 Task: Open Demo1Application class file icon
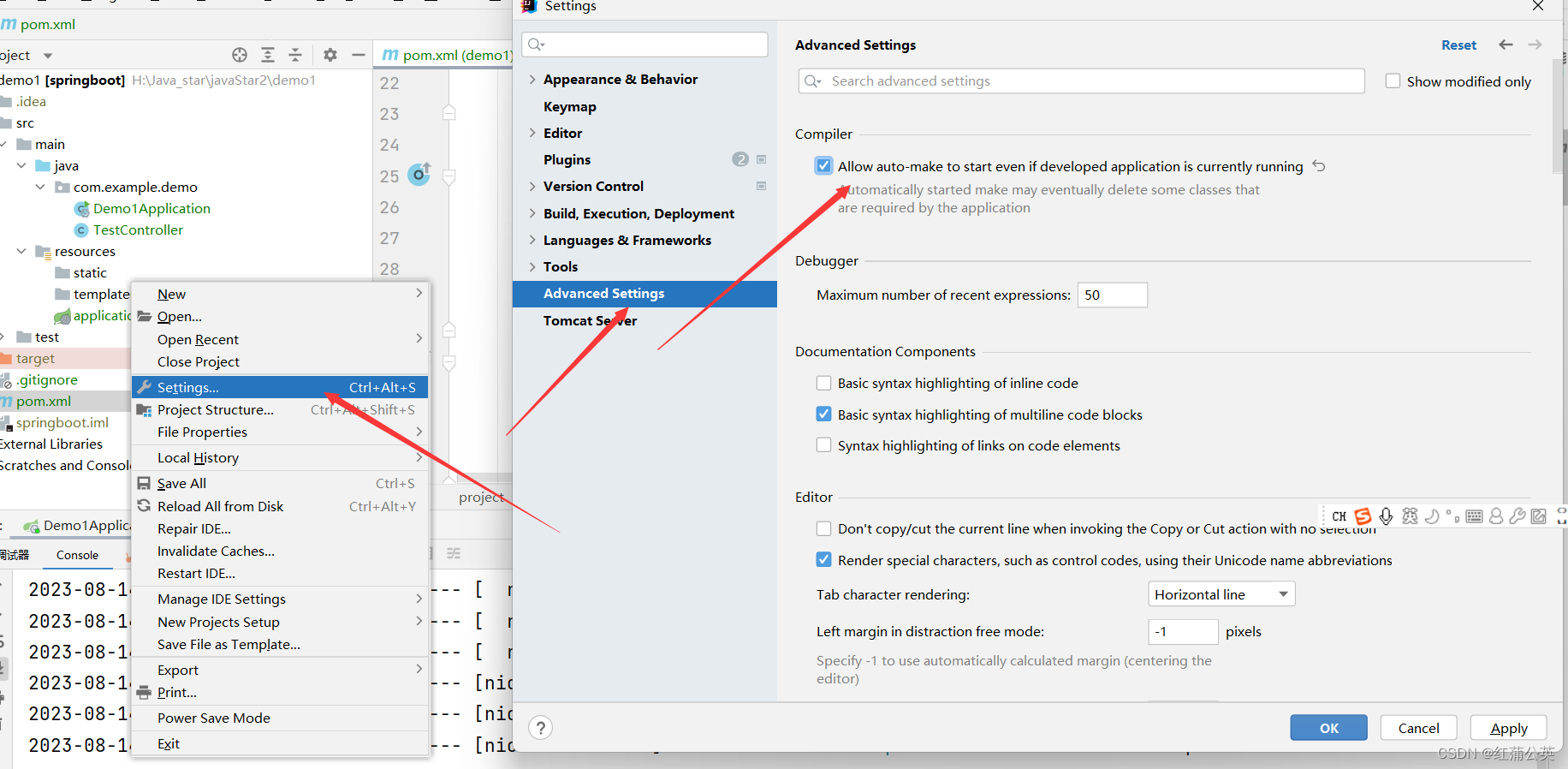82,209
